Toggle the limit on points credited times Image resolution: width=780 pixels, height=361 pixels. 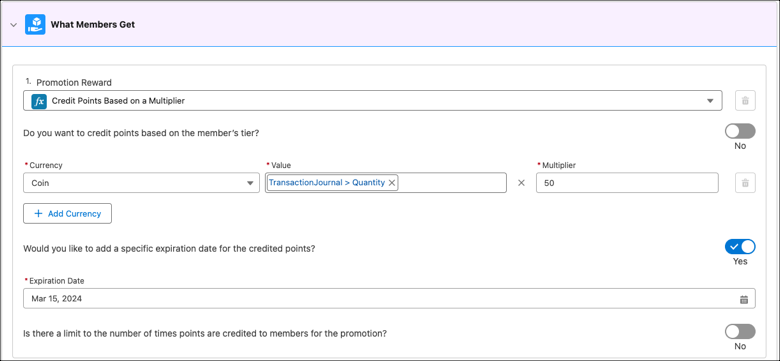(x=740, y=332)
